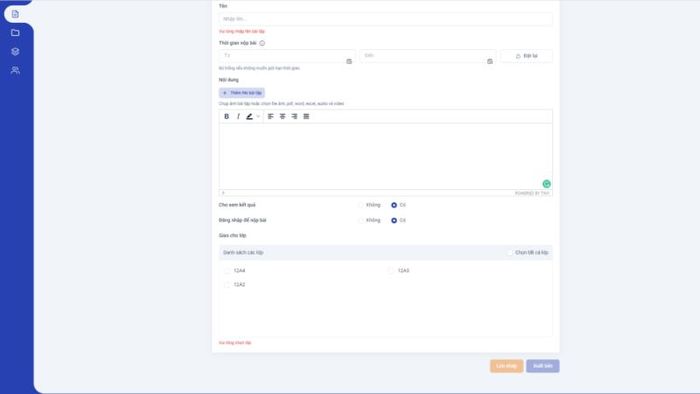Image resolution: width=700 pixels, height=394 pixels.
Task: Open highlight color dropdown arrow
Action: pos(258,116)
